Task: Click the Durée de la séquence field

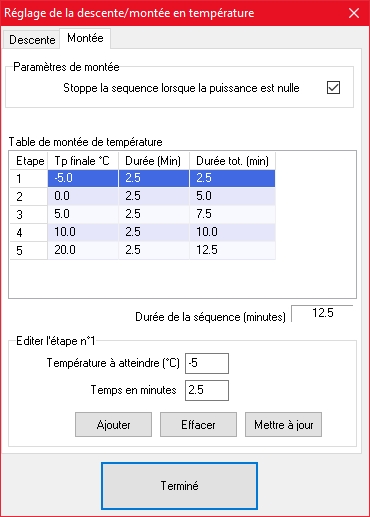Action: [x=322, y=313]
